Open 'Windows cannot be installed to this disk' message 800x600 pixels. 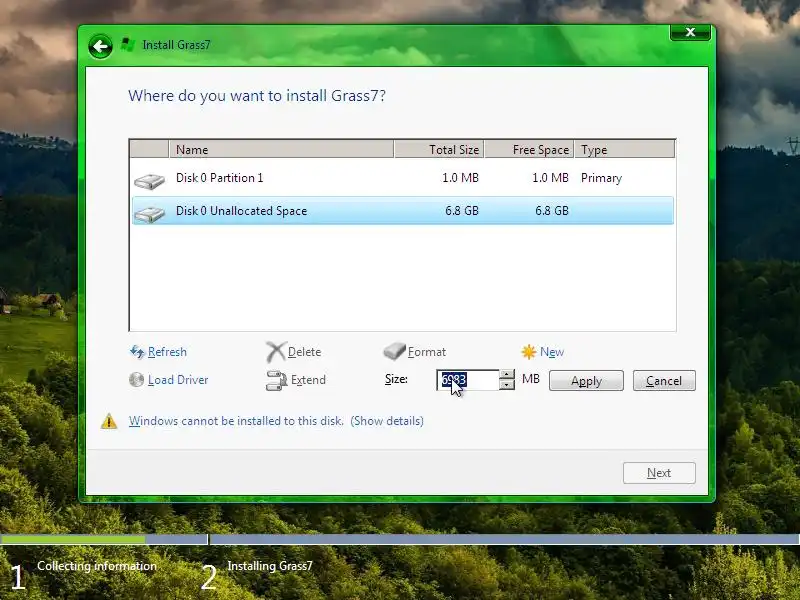coord(236,421)
